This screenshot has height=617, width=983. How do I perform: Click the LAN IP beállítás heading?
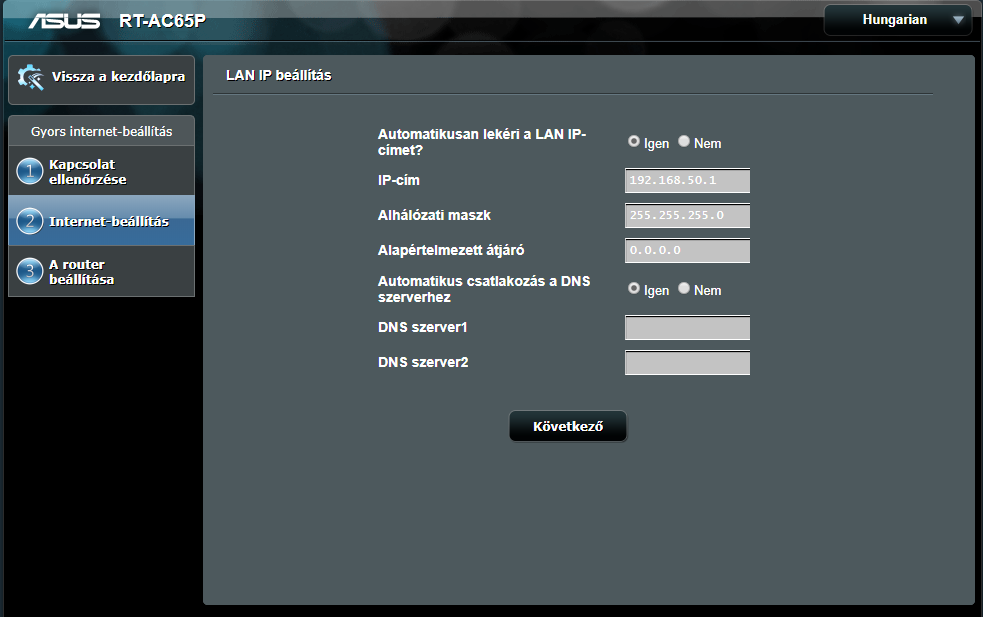pyautogui.click(x=279, y=75)
